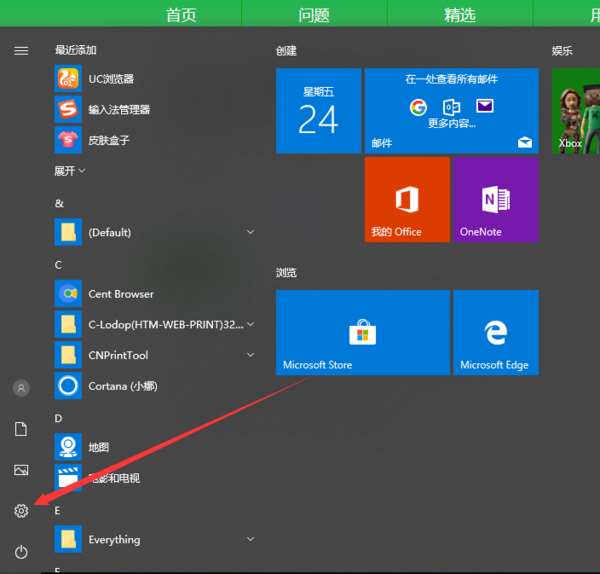Viewport: 600px width, 574px height.
Task: Click the 最近添加 section heading
Action: (x=76, y=50)
